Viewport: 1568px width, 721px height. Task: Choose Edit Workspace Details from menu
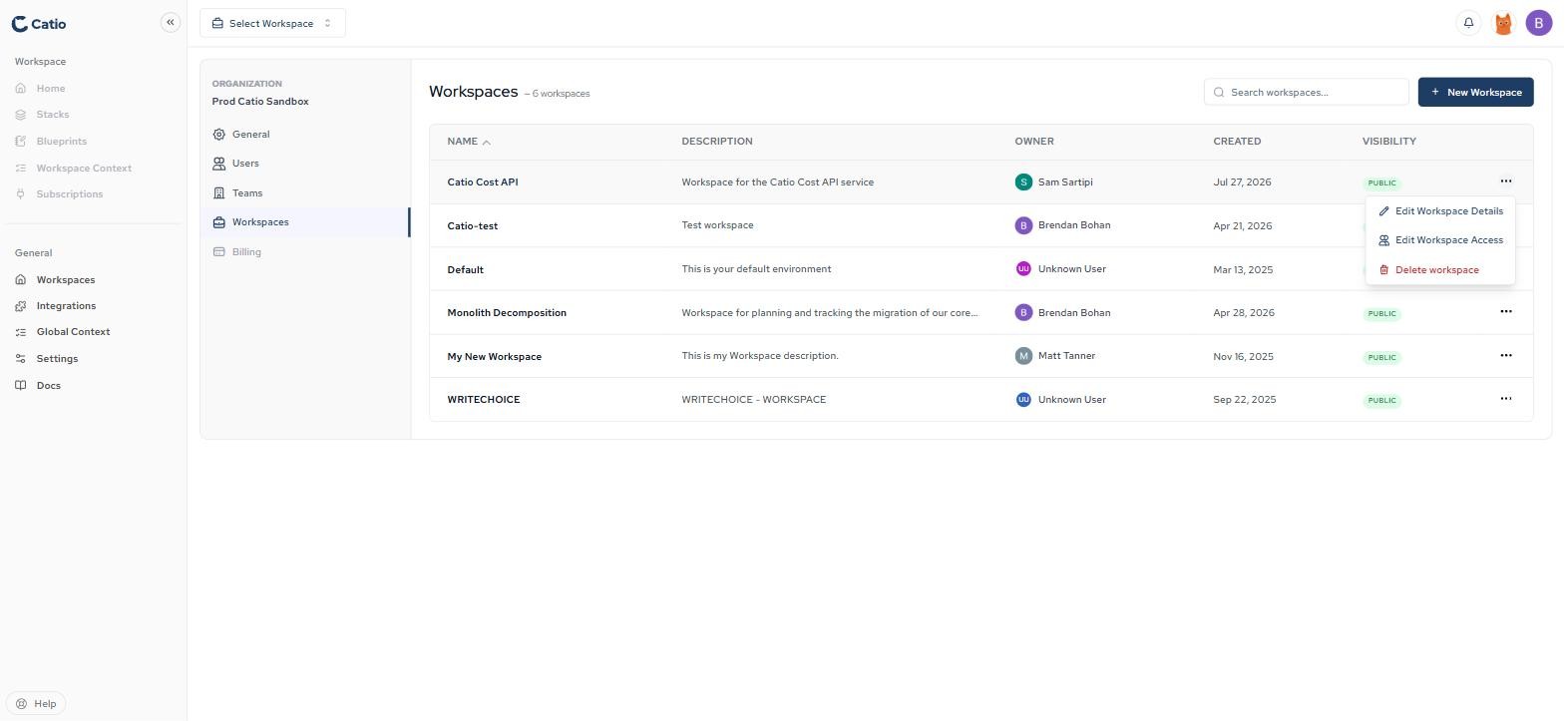point(1440,211)
